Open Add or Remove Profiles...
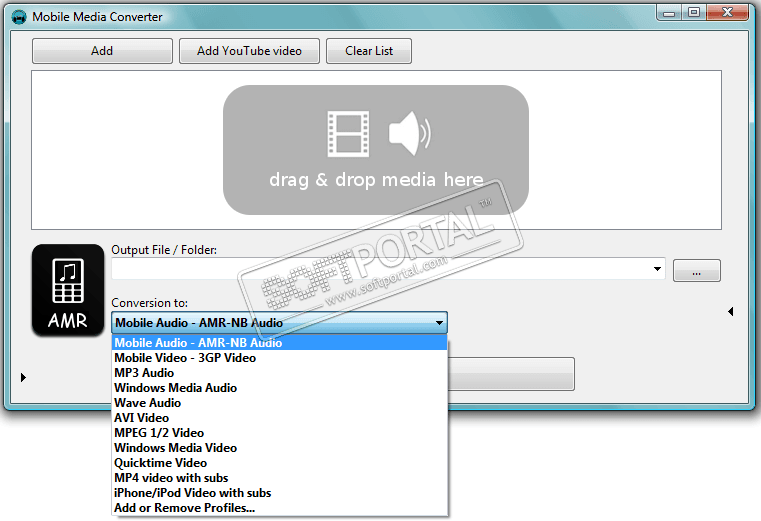 pos(279,508)
